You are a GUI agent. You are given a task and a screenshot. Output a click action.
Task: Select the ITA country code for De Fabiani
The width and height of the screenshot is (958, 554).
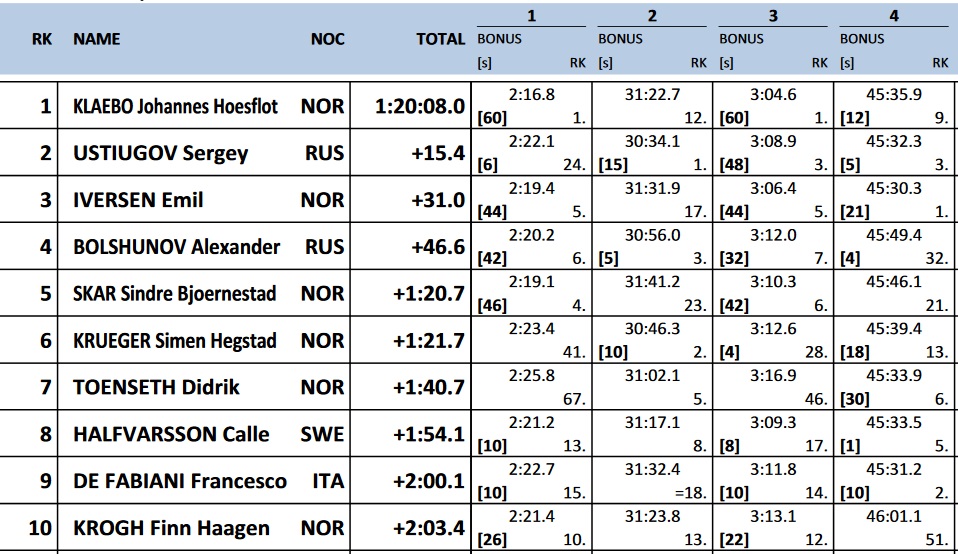point(327,481)
